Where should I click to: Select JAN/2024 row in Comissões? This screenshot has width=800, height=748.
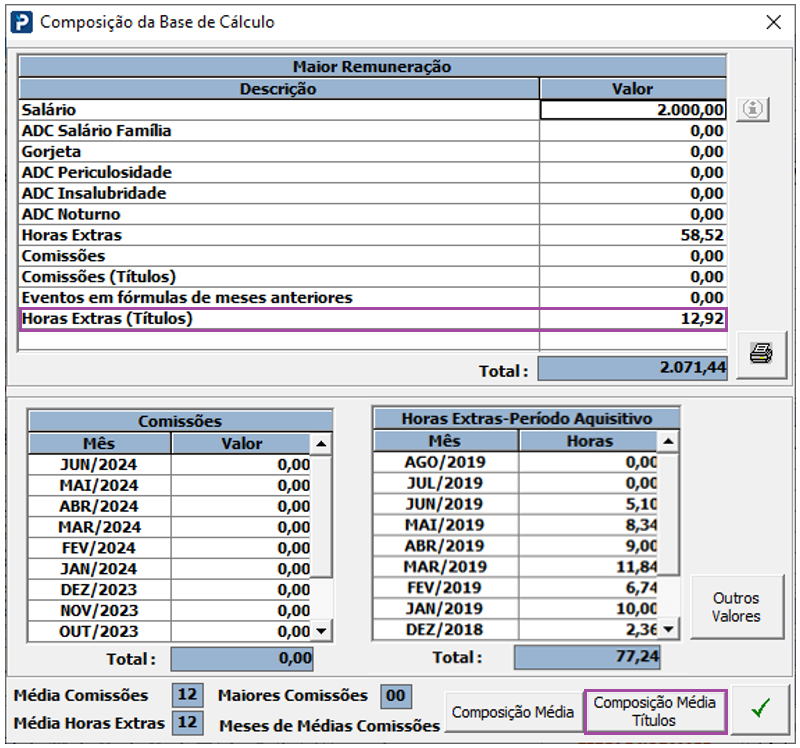coord(169,569)
